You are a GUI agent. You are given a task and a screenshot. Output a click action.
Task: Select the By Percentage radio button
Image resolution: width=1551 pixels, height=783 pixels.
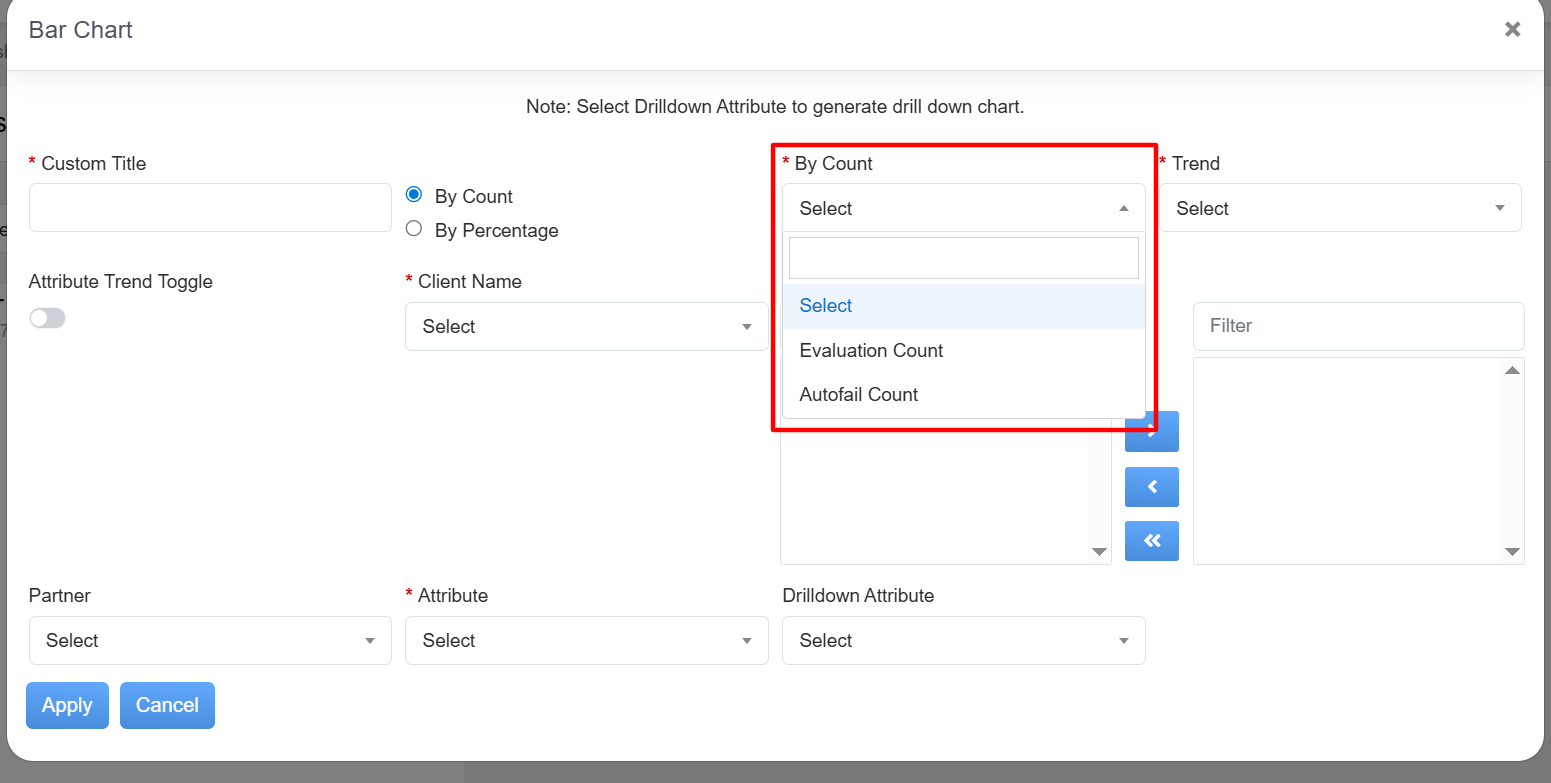click(414, 229)
